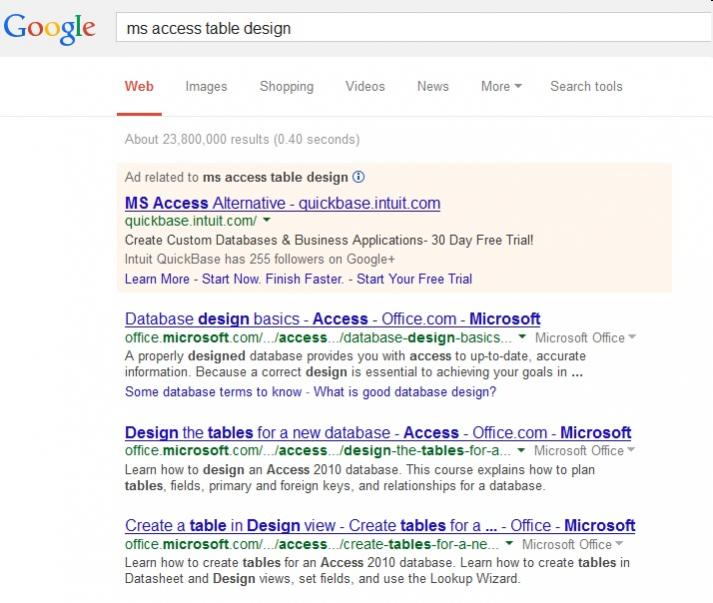Expand the arrow next to quickbase.intuit.com/ URL
This screenshot has width=713, height=603.
[267, 220]
